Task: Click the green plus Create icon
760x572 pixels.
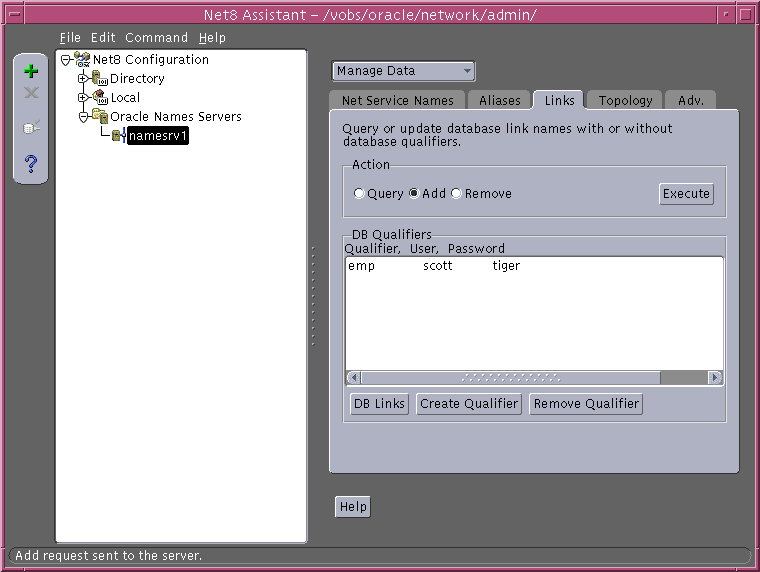Action: coord(31,71)
